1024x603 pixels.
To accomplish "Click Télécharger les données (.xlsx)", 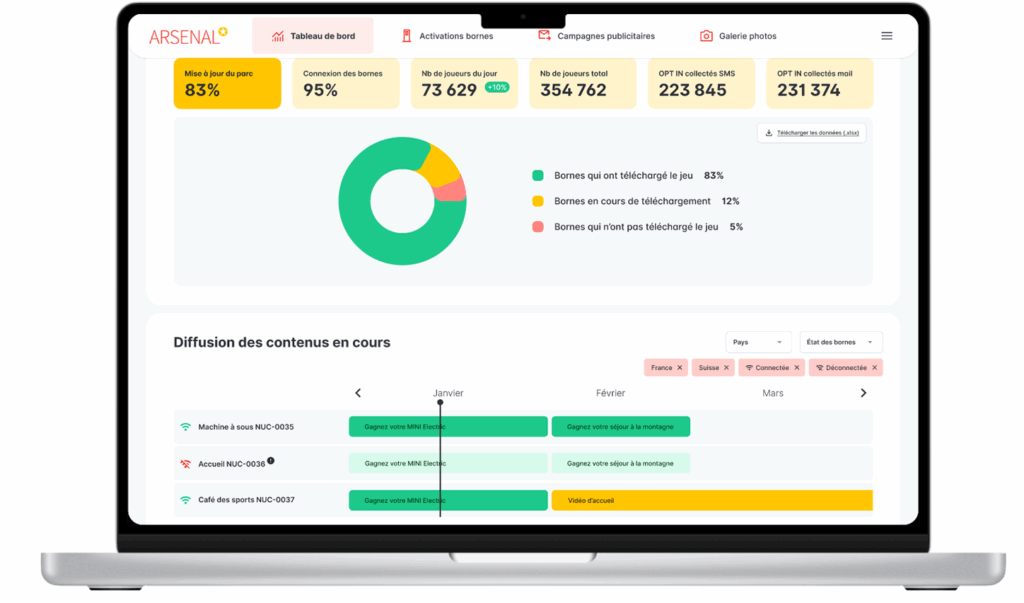I will [x=811, y=132].
